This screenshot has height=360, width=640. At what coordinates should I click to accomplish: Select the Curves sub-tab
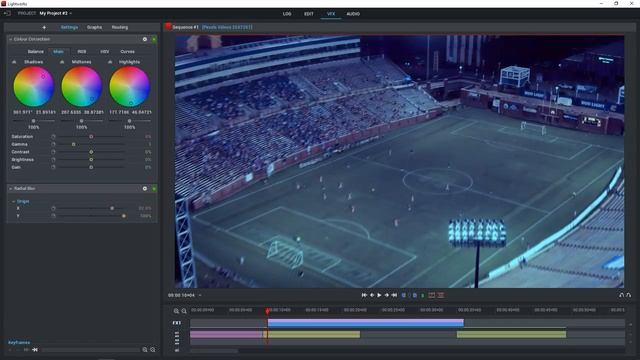(127, 51)
